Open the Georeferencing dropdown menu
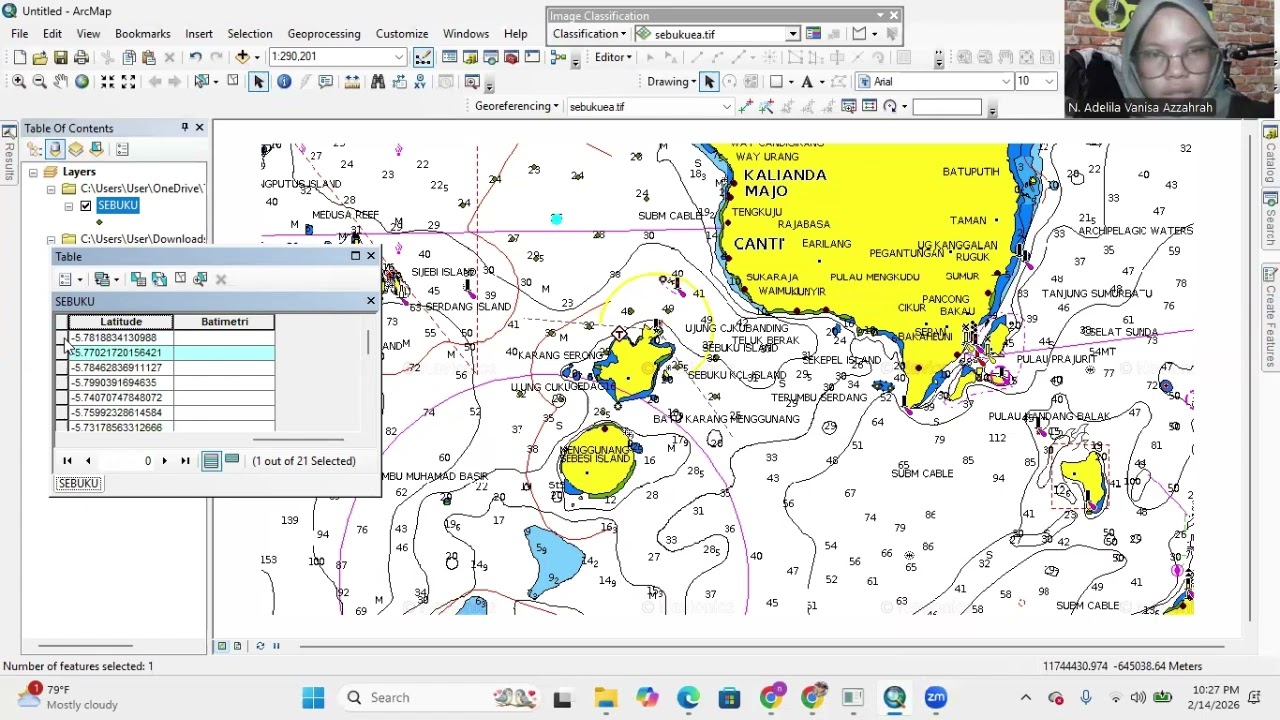 pyautogui.click(x=517, y=106)
